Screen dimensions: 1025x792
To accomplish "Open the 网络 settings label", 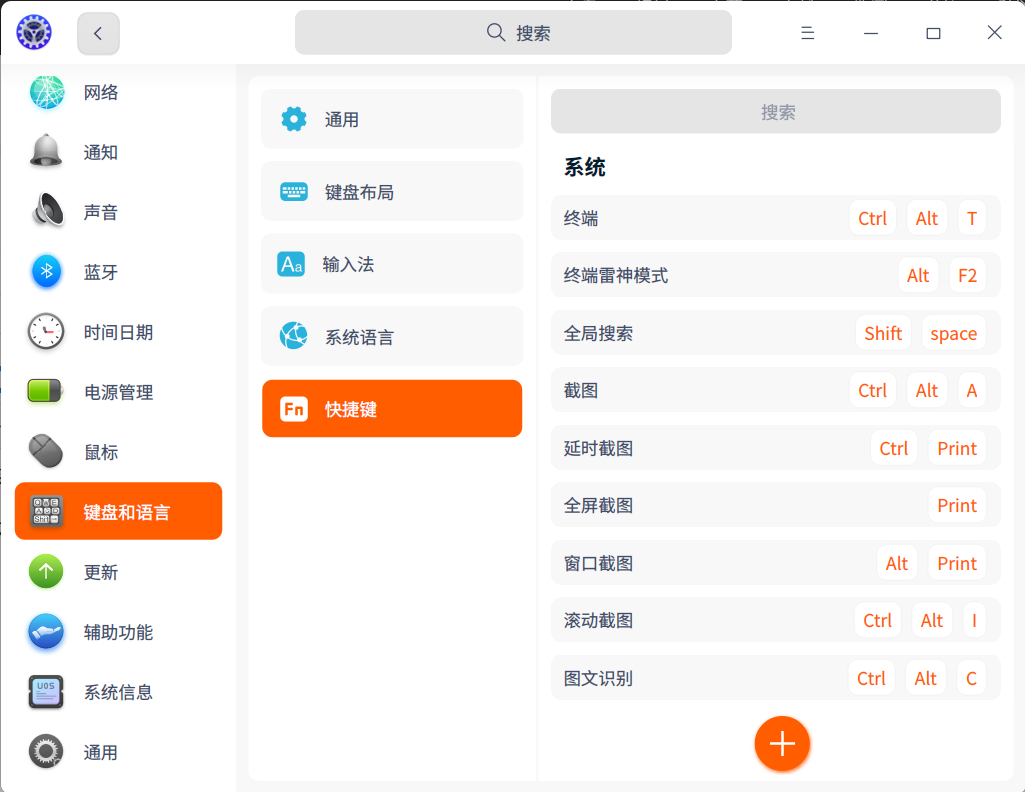I will click(x=101, y=92).
